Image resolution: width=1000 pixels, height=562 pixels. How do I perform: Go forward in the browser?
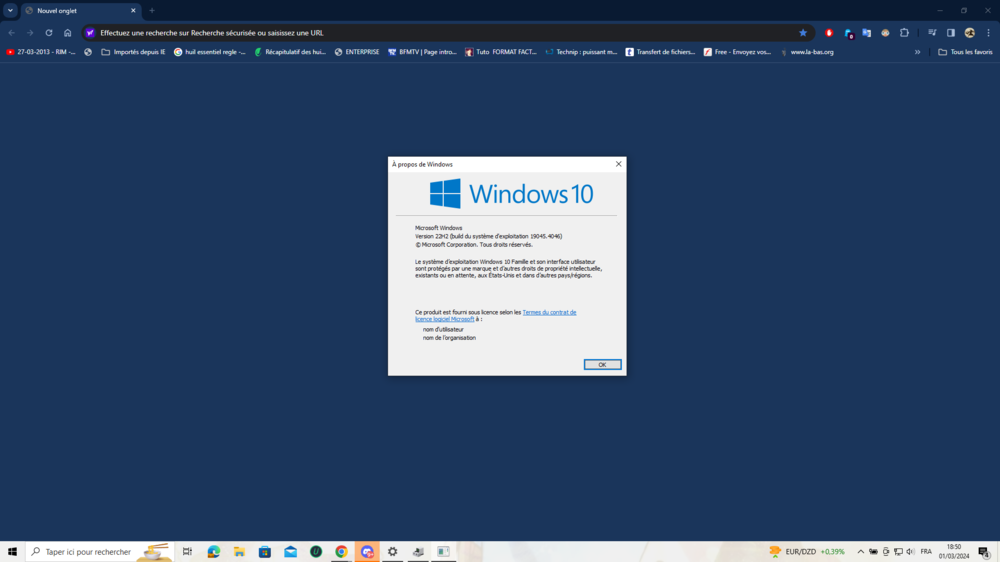(30, 33)
